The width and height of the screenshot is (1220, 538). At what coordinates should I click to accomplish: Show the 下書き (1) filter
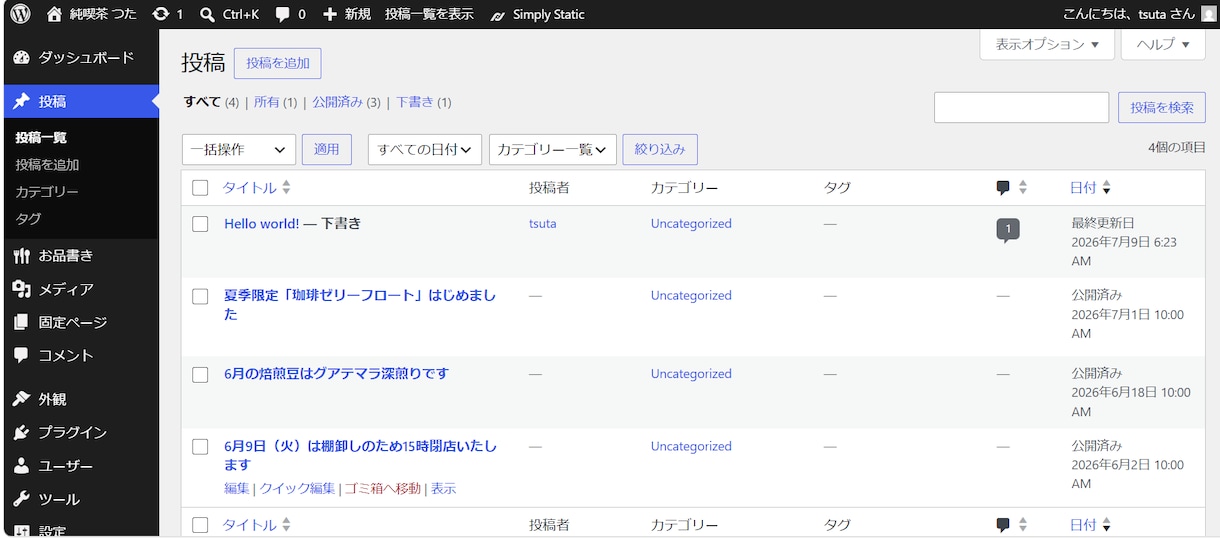click(424, 102)
